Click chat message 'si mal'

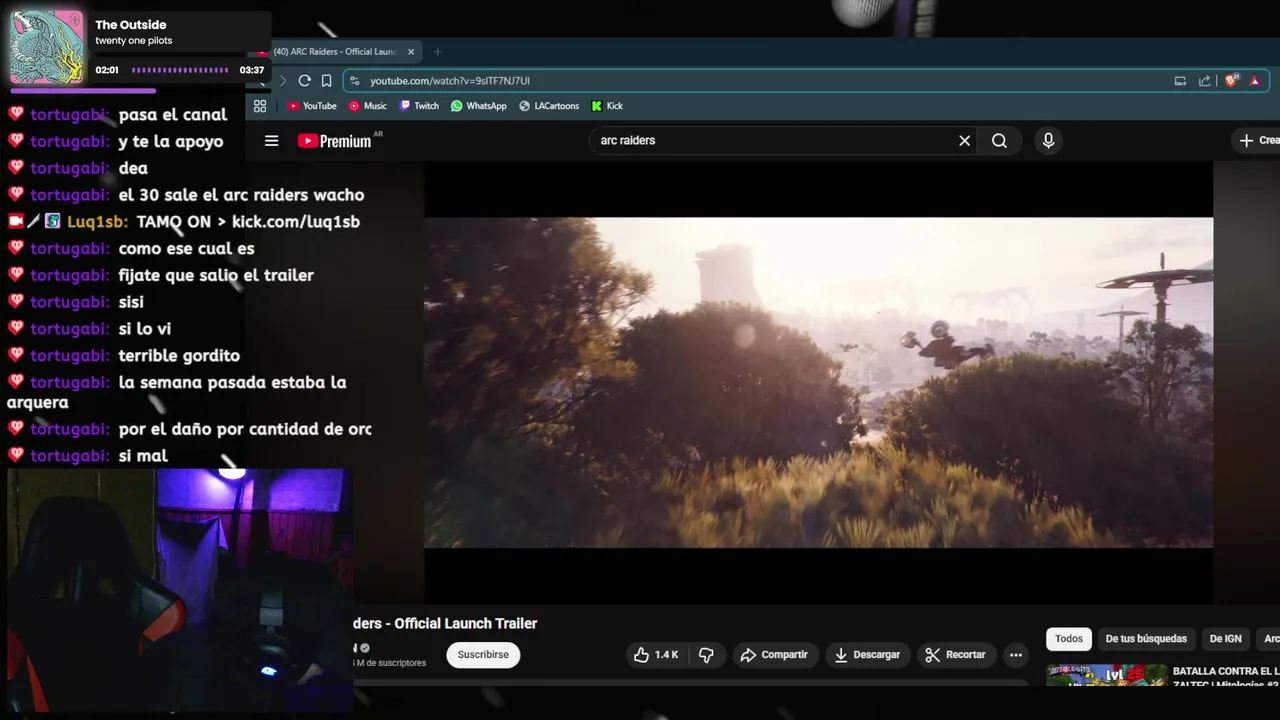click(143, 456)
